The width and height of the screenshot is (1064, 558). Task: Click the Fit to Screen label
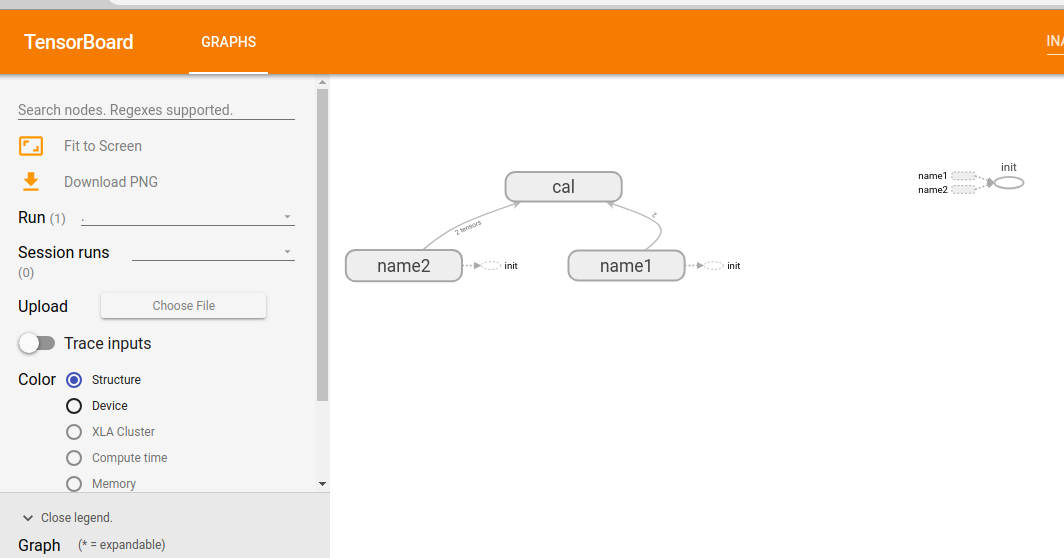[103, 146]
